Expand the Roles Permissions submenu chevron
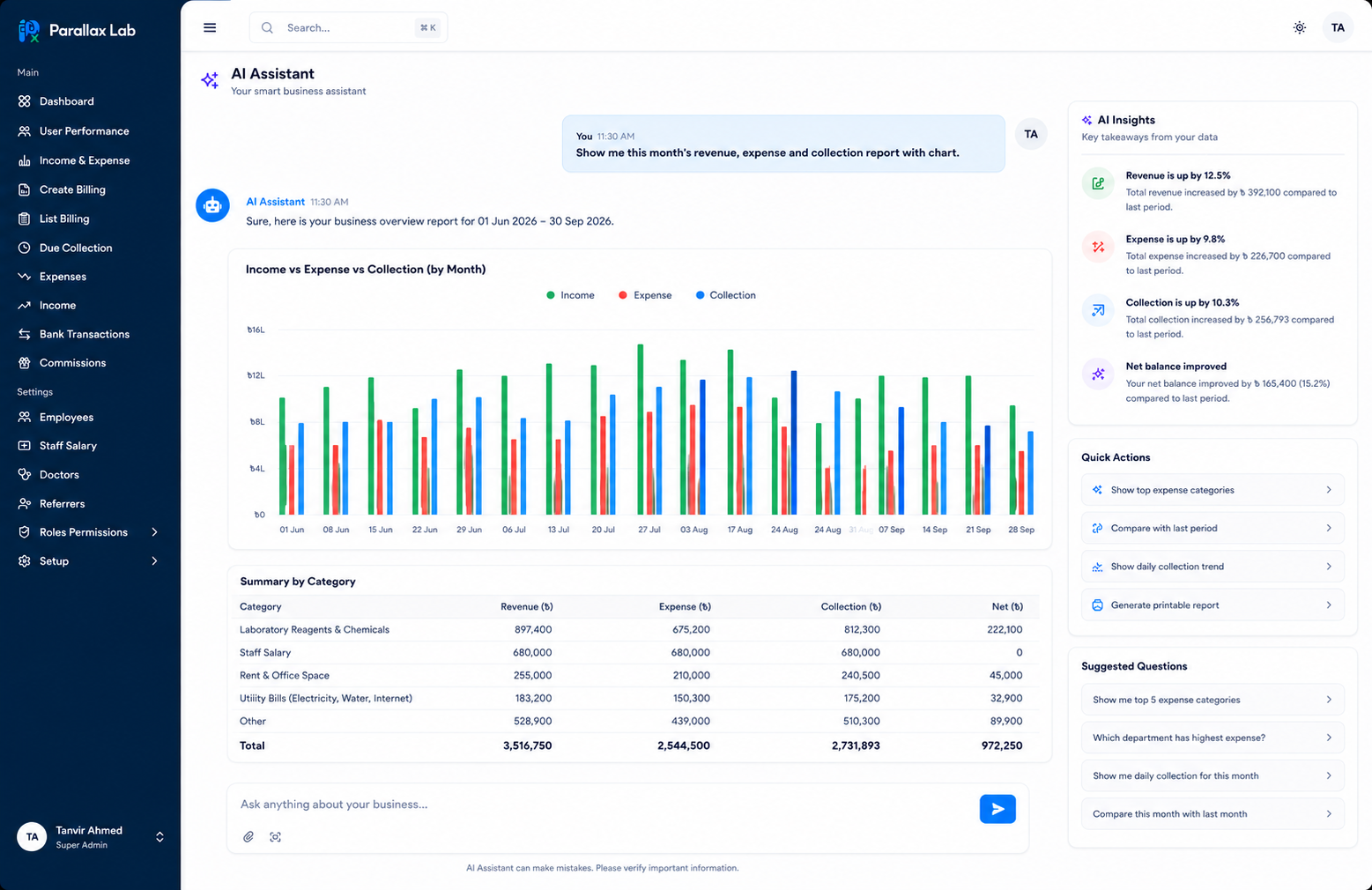This screenshot has width=1372, height=890. [155, 532]
